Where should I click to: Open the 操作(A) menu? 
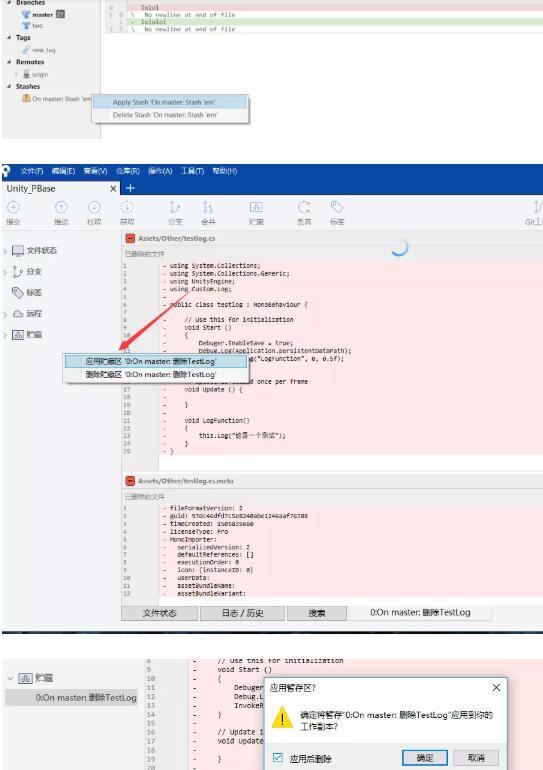click(160, 171)
